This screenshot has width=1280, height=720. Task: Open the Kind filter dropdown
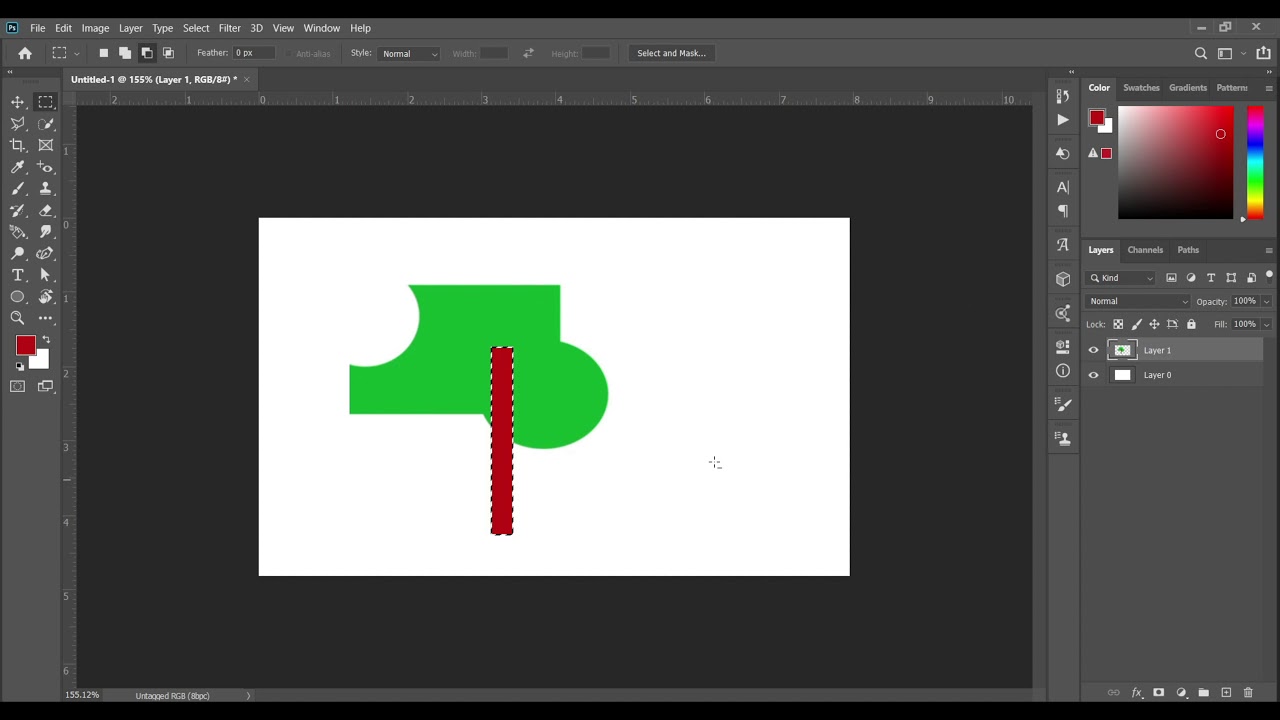click(1121, 278)
